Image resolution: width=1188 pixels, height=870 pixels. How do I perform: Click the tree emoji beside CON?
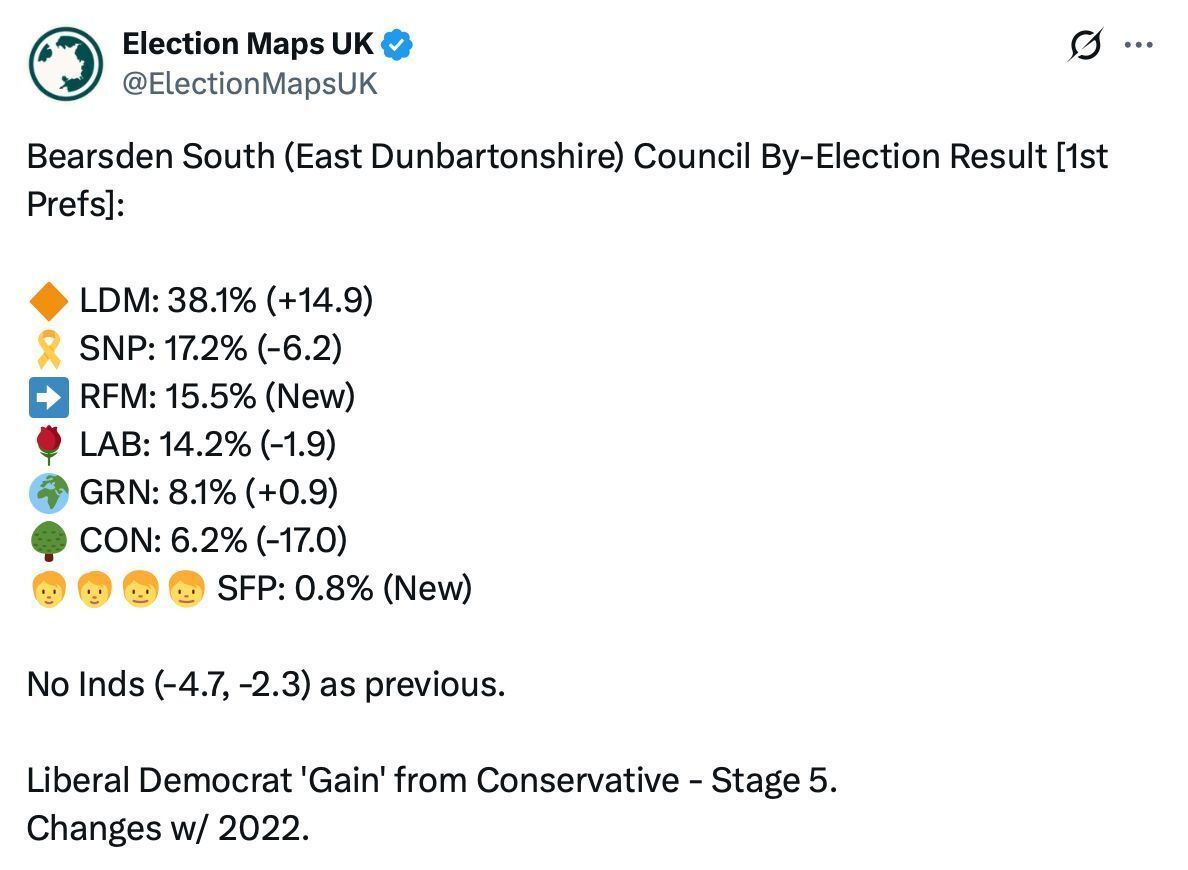coord(49,540)
